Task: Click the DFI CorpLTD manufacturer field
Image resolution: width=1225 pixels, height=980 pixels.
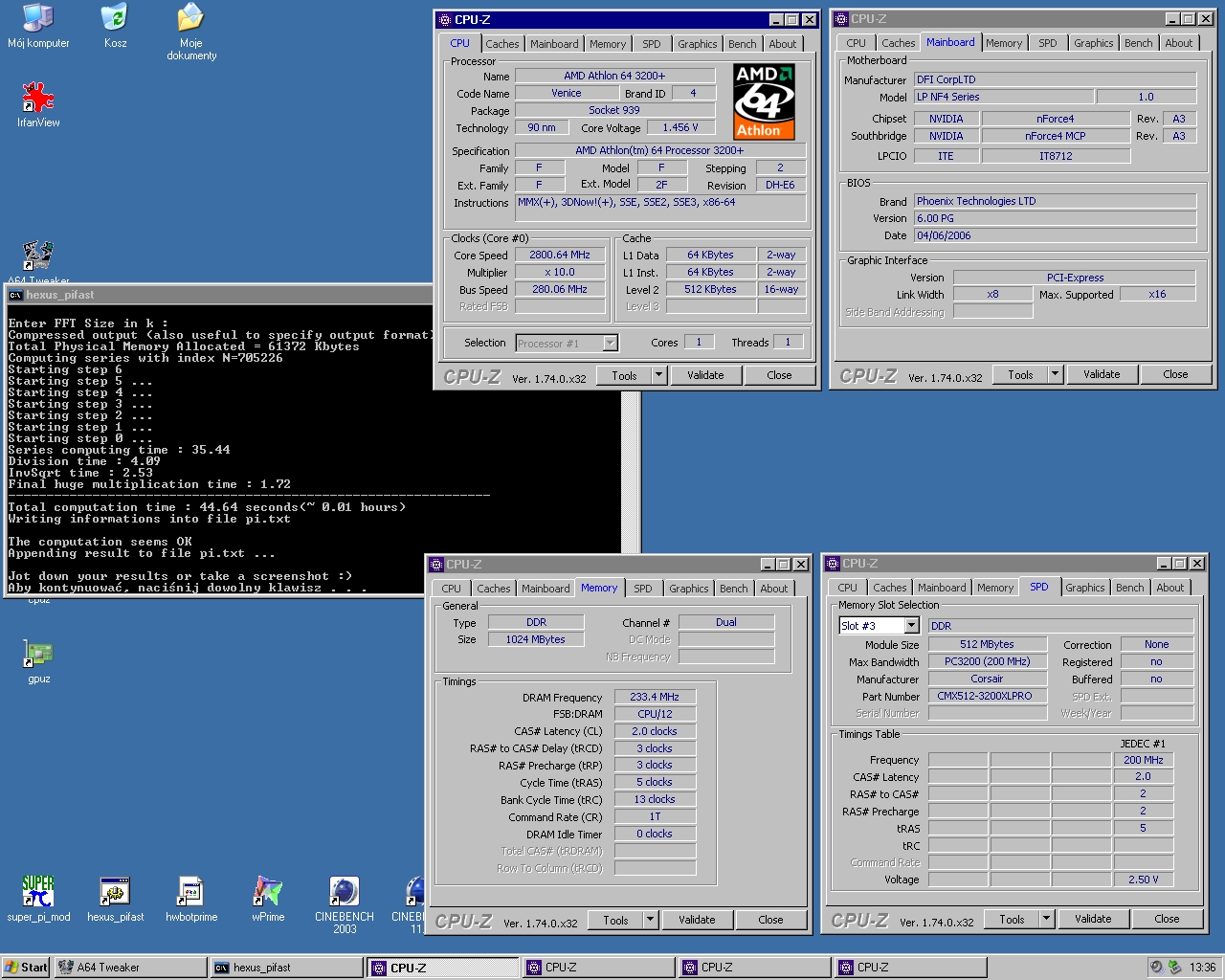Action: pos(1055,80)
